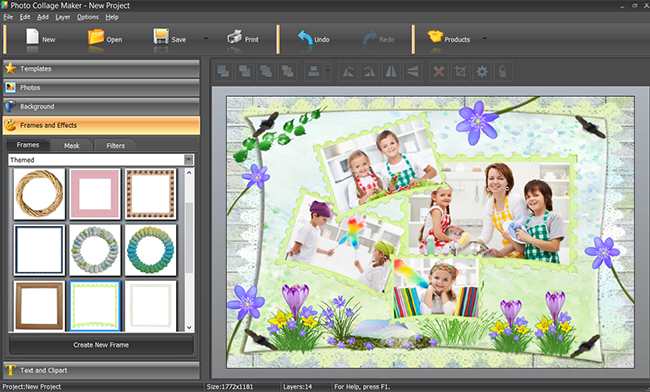Open the Add menu
The image size is (650, 392).
pos(43,17)
